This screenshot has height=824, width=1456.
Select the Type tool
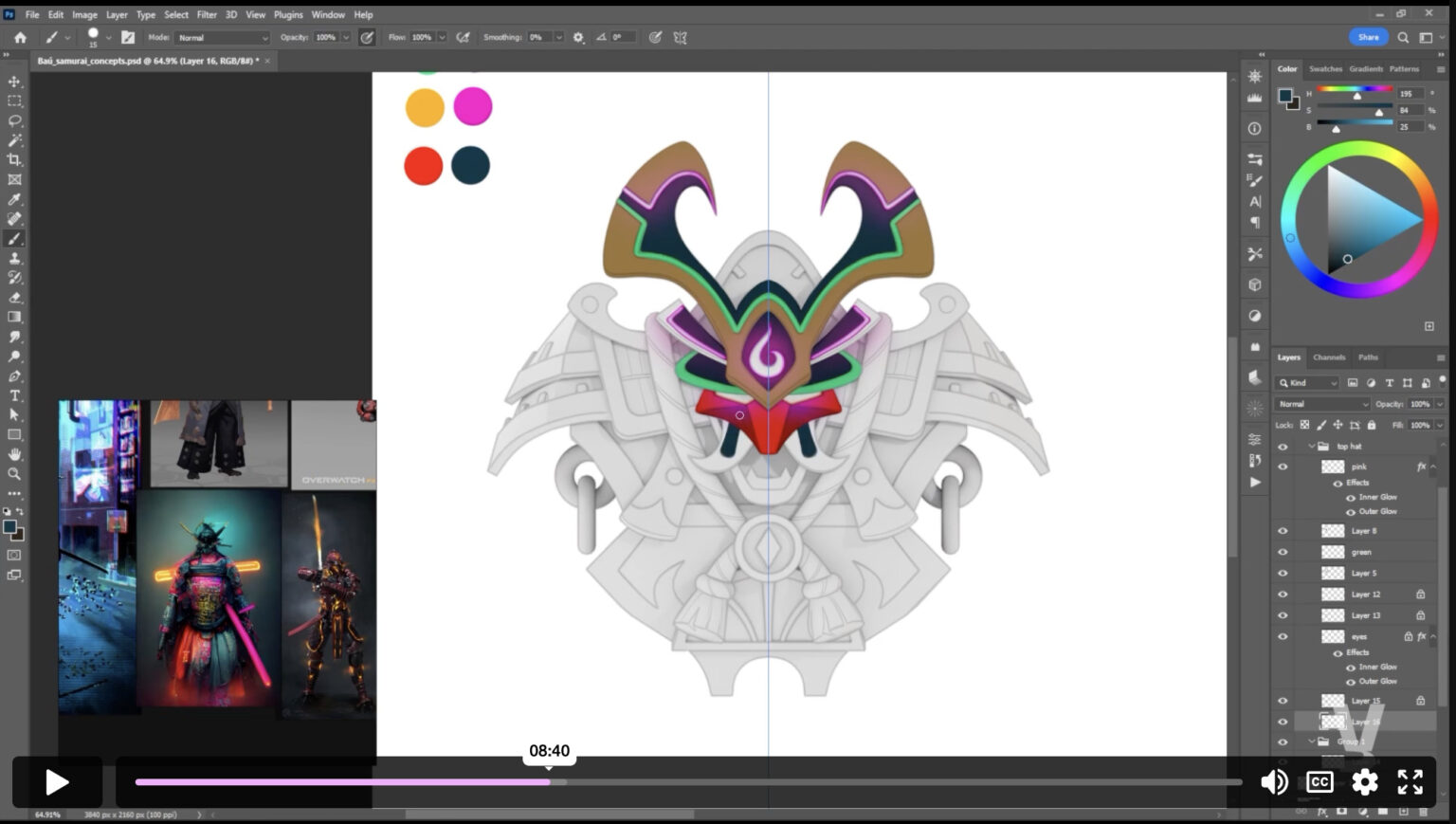(x=14, y=395)
